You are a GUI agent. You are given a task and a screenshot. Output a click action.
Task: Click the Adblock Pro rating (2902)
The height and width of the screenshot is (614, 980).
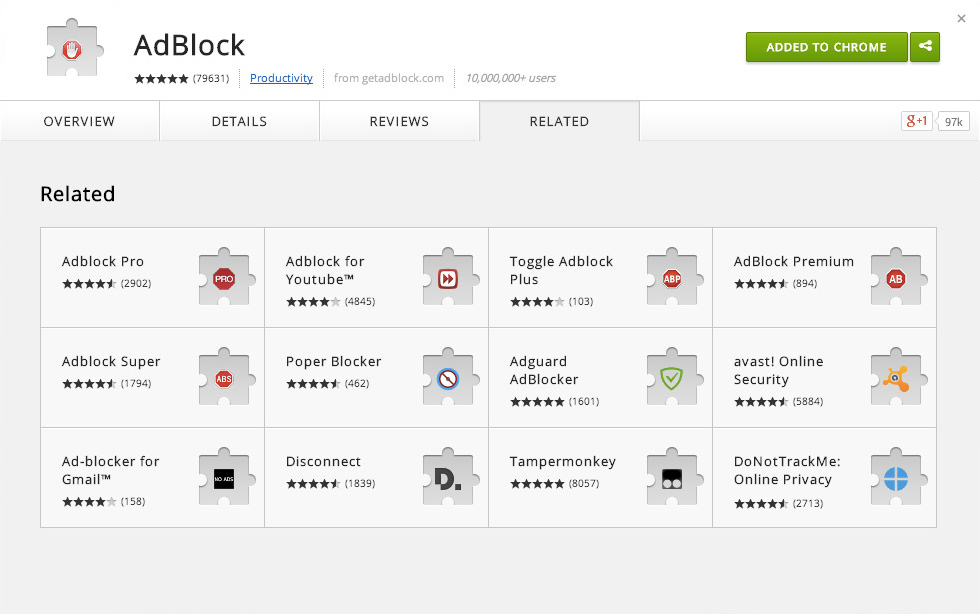point(107,284)
